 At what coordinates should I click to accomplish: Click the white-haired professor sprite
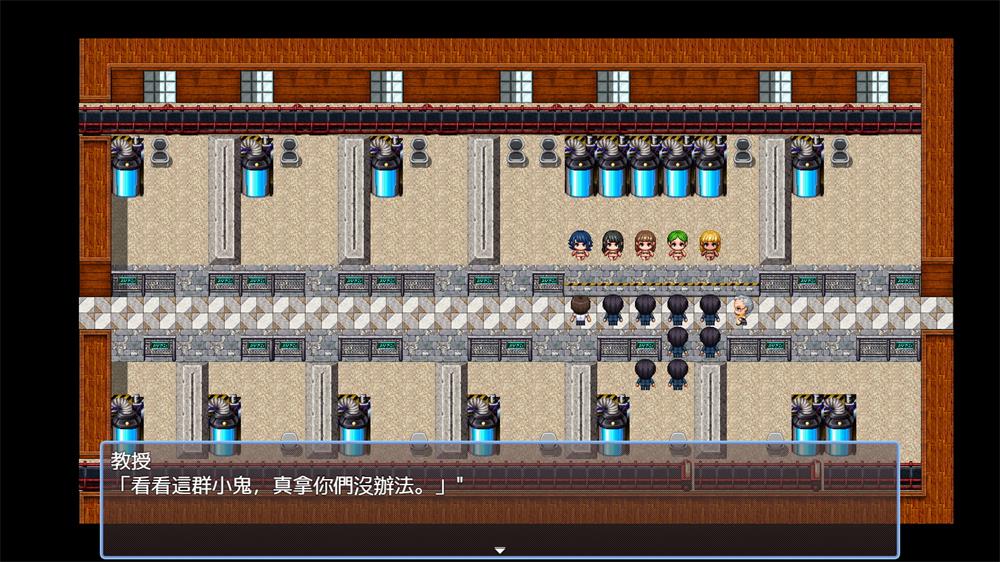pyautogui.click(x=741, y=310)
